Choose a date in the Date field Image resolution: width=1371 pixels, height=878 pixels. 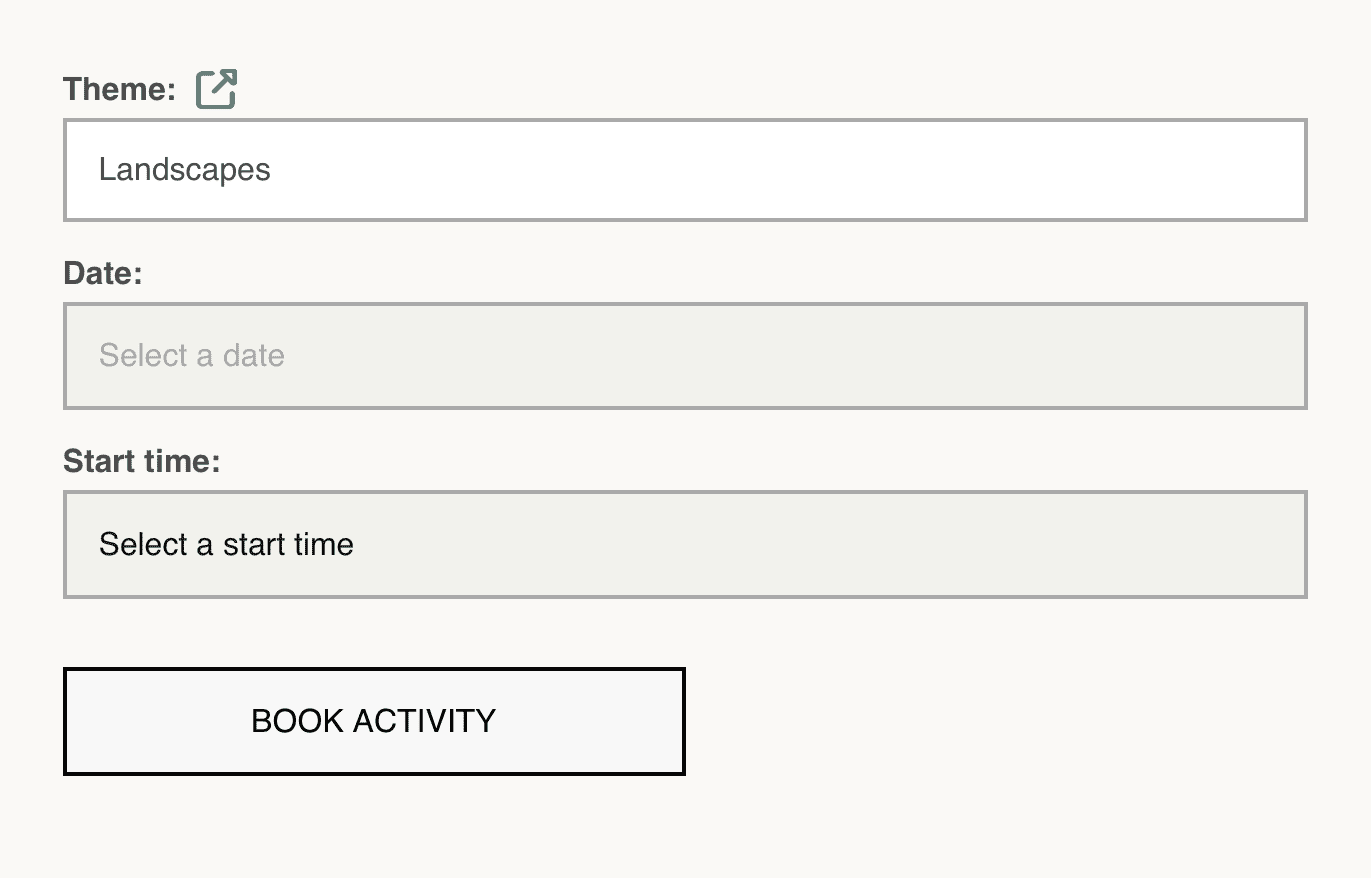tap(685, 356)
